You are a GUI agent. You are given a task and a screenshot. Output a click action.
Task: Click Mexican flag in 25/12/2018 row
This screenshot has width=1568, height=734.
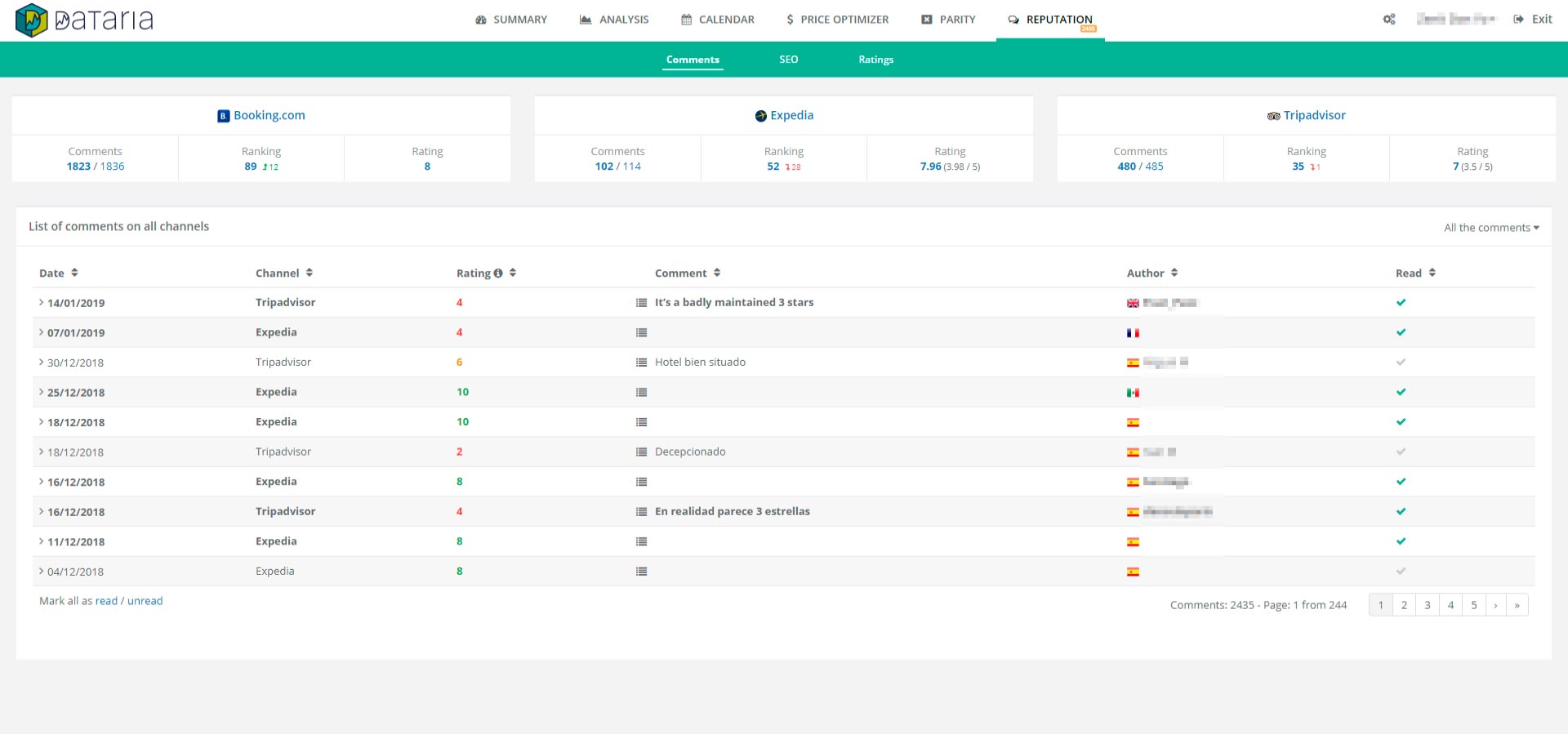click(1133, 393)
